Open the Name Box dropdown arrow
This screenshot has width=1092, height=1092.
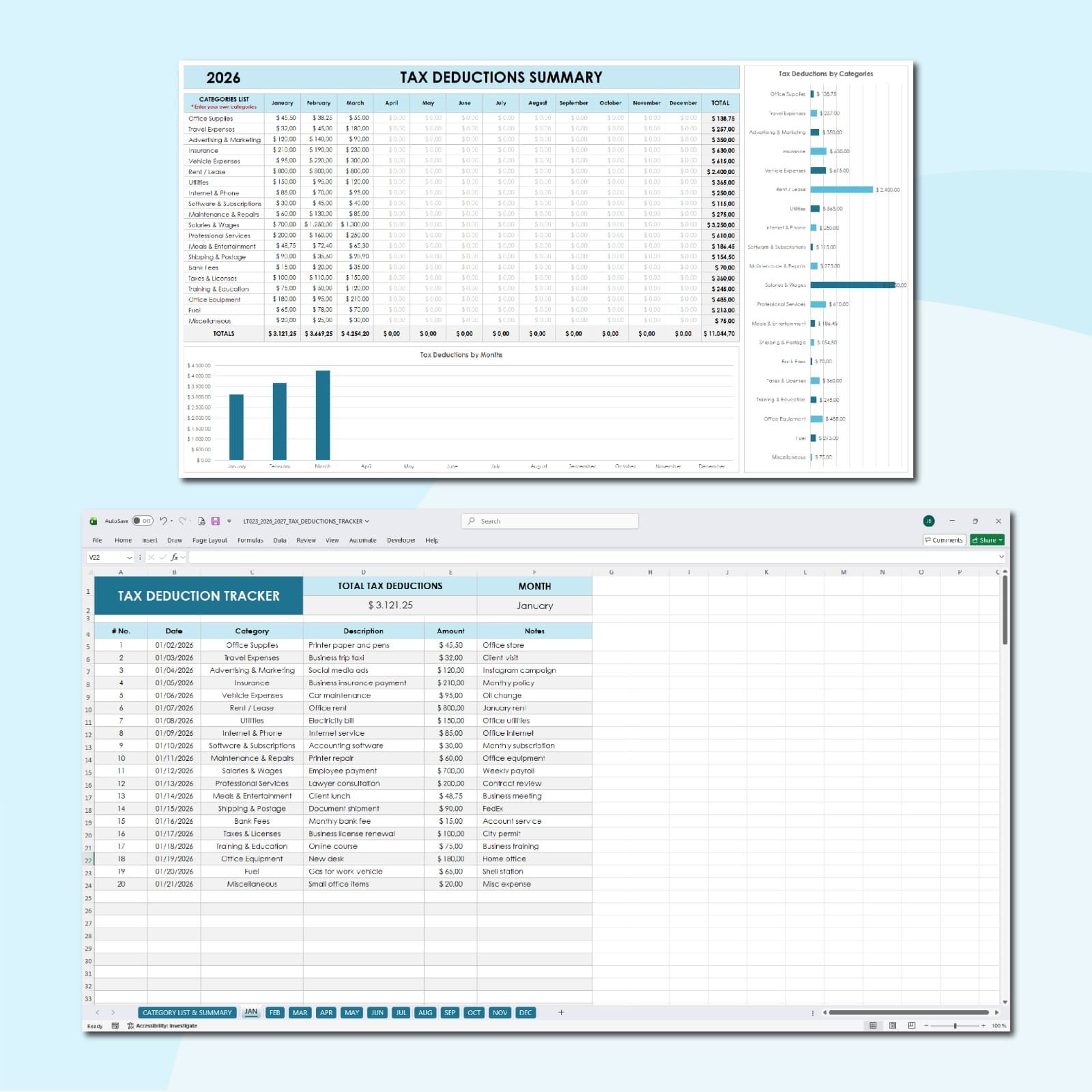point(130,557)
